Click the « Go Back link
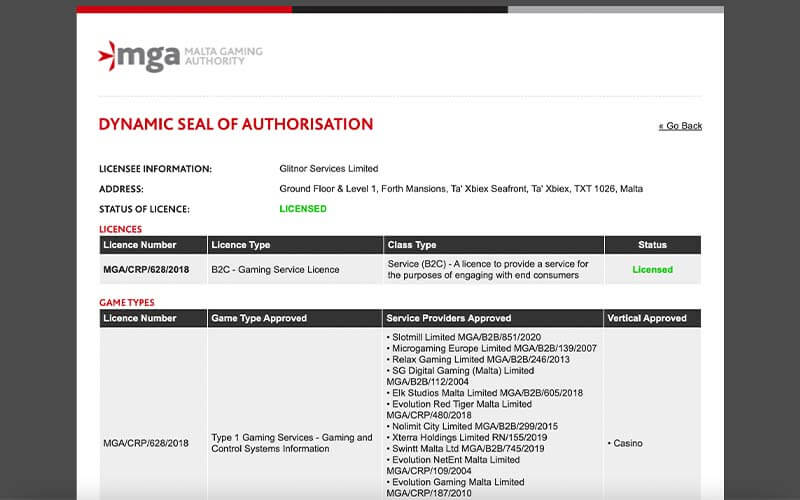Image resolution: width=800 pixels, height=500 pixels. pyautogui.click(x=680, y=126)
